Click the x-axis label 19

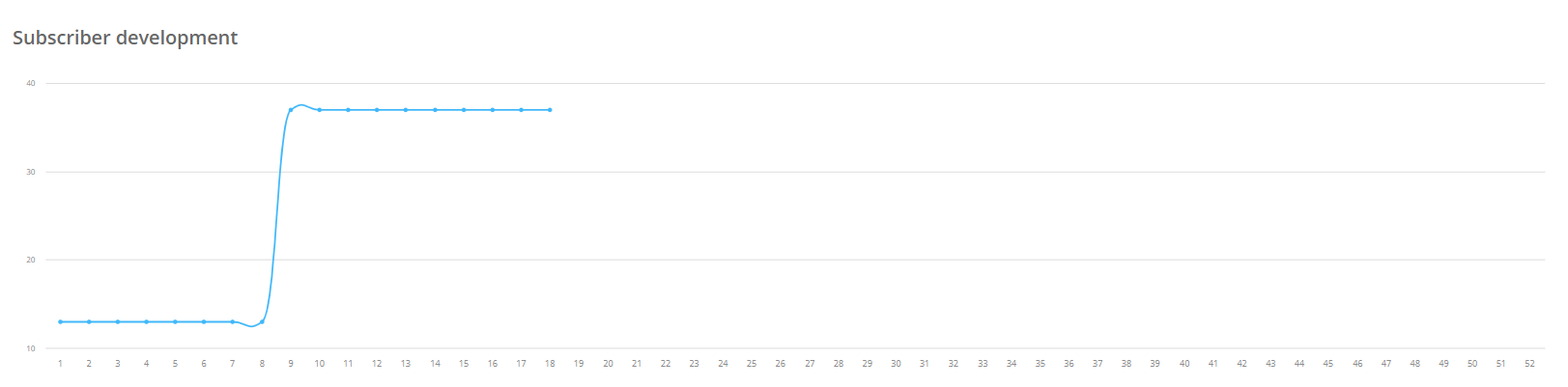pyautogui.click(x=579, y=364)
